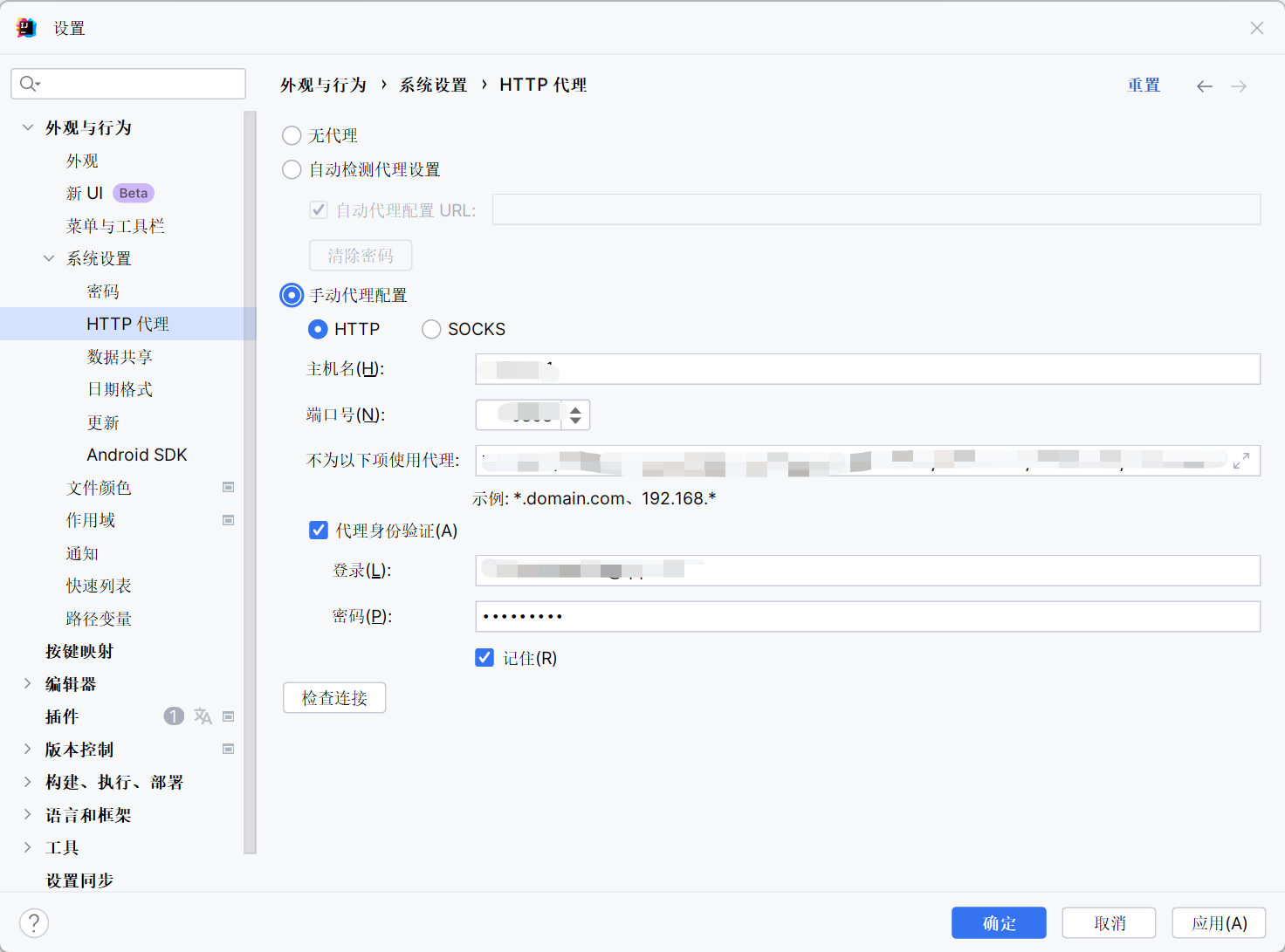Open the 更新 settings page
The height and width of the screenshot is (952, 1285).
click(103, 422)
